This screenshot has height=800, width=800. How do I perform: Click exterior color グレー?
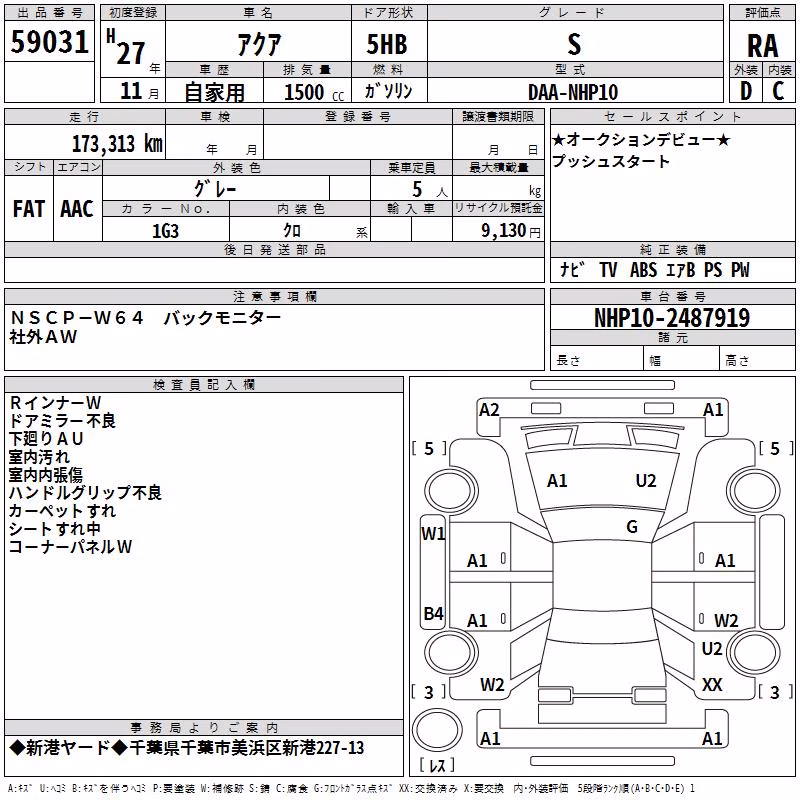[215, 189]
